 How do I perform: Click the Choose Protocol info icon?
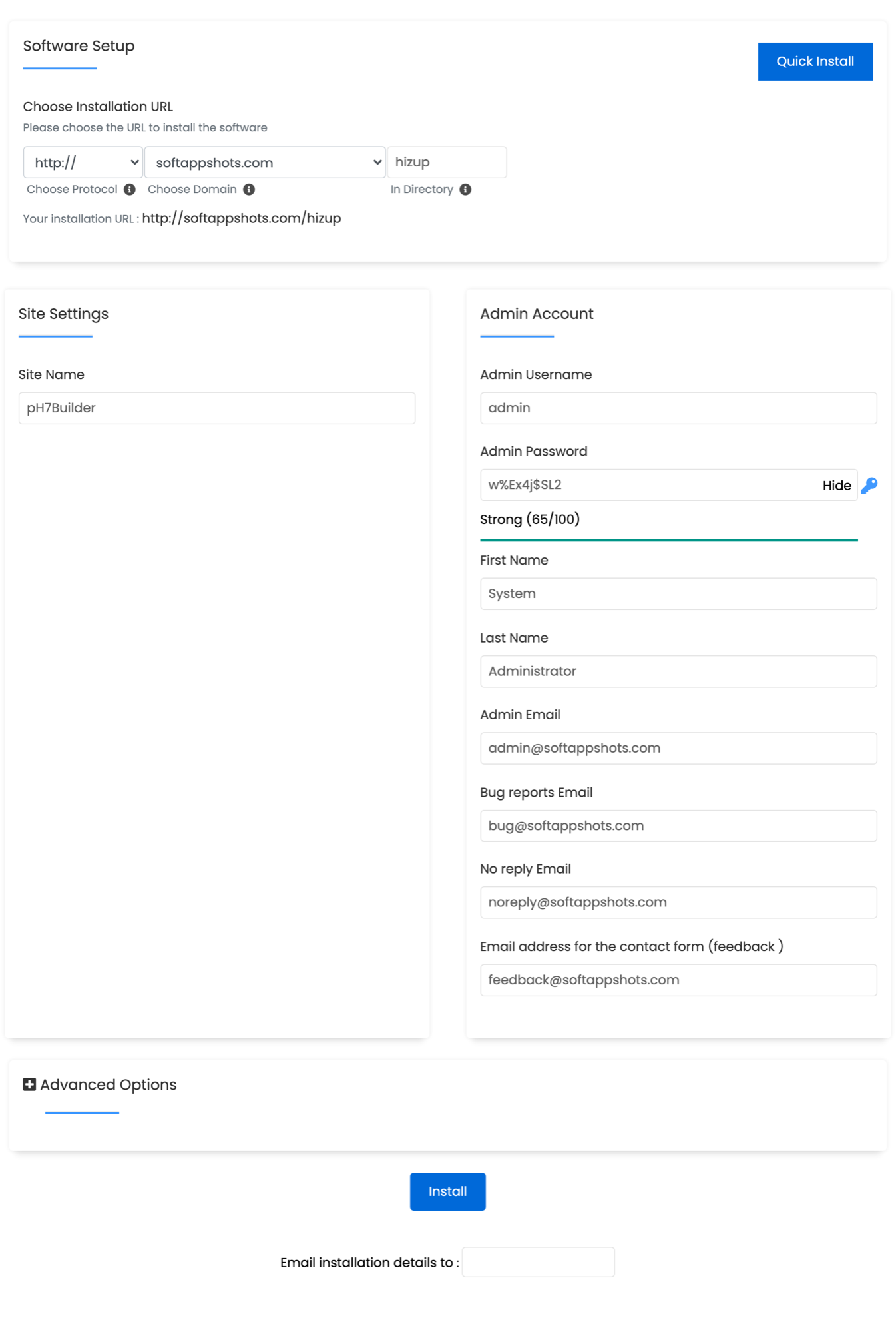[x=129, y=189]
